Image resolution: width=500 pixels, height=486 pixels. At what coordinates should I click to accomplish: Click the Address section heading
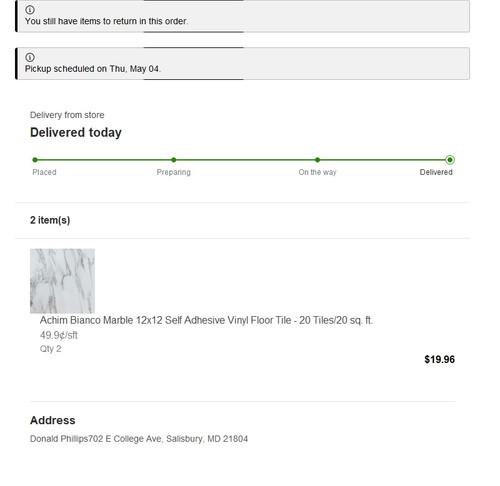[x=53, y=420]
